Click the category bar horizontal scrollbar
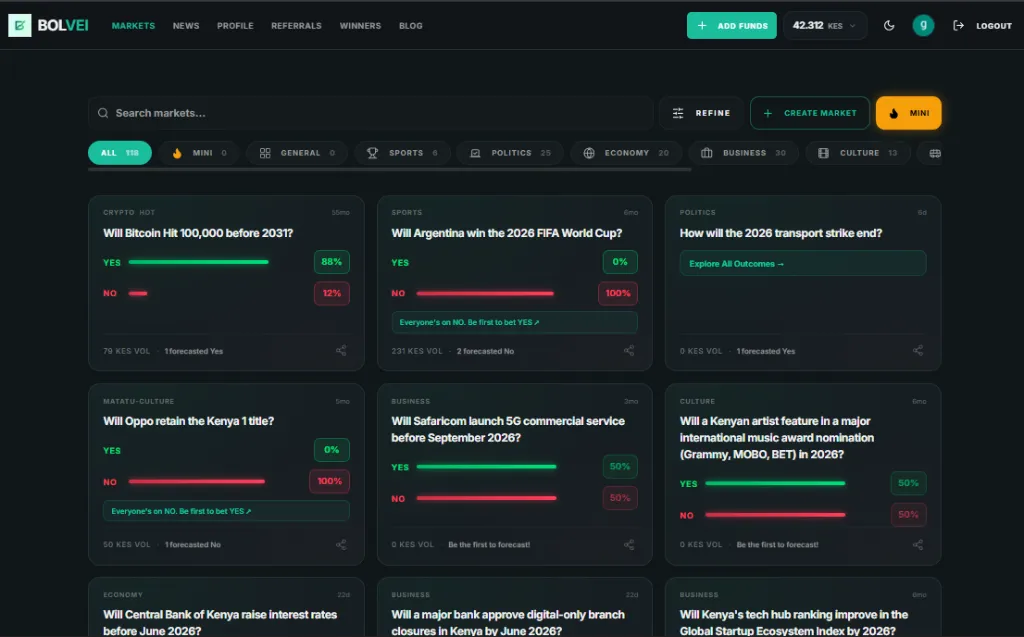 (389, 169)
